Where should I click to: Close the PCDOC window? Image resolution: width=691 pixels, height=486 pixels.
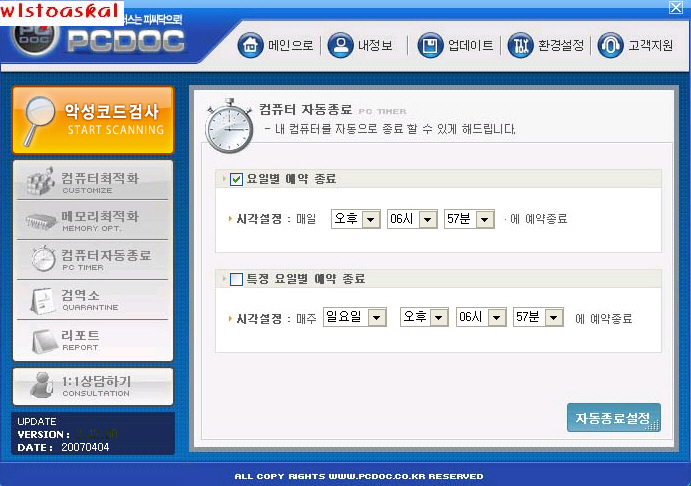(676, 7)
